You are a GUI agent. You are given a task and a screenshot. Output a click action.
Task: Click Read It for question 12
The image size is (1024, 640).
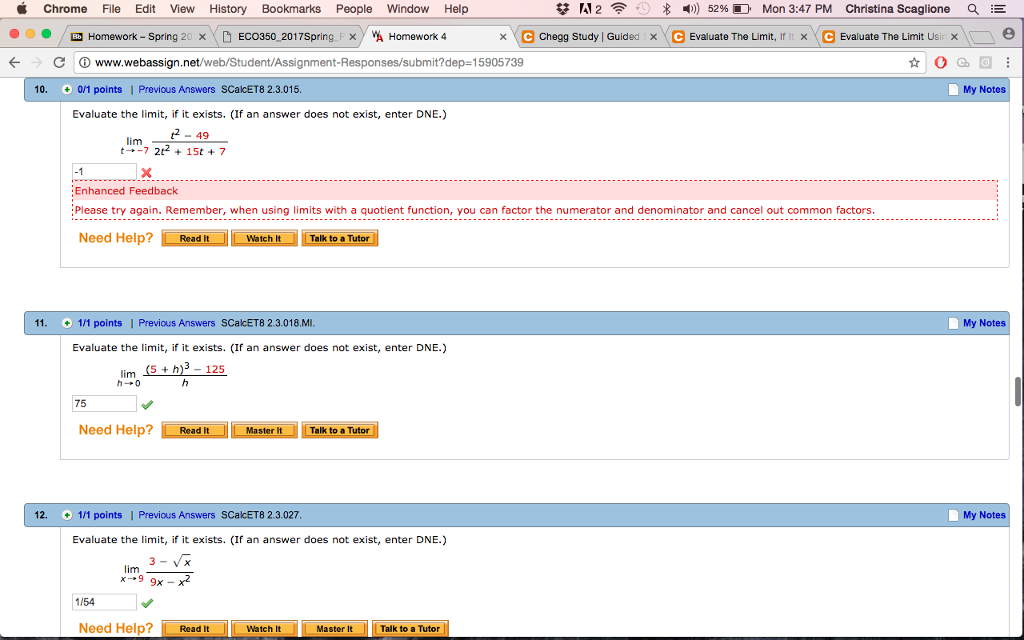click(195, 629)
